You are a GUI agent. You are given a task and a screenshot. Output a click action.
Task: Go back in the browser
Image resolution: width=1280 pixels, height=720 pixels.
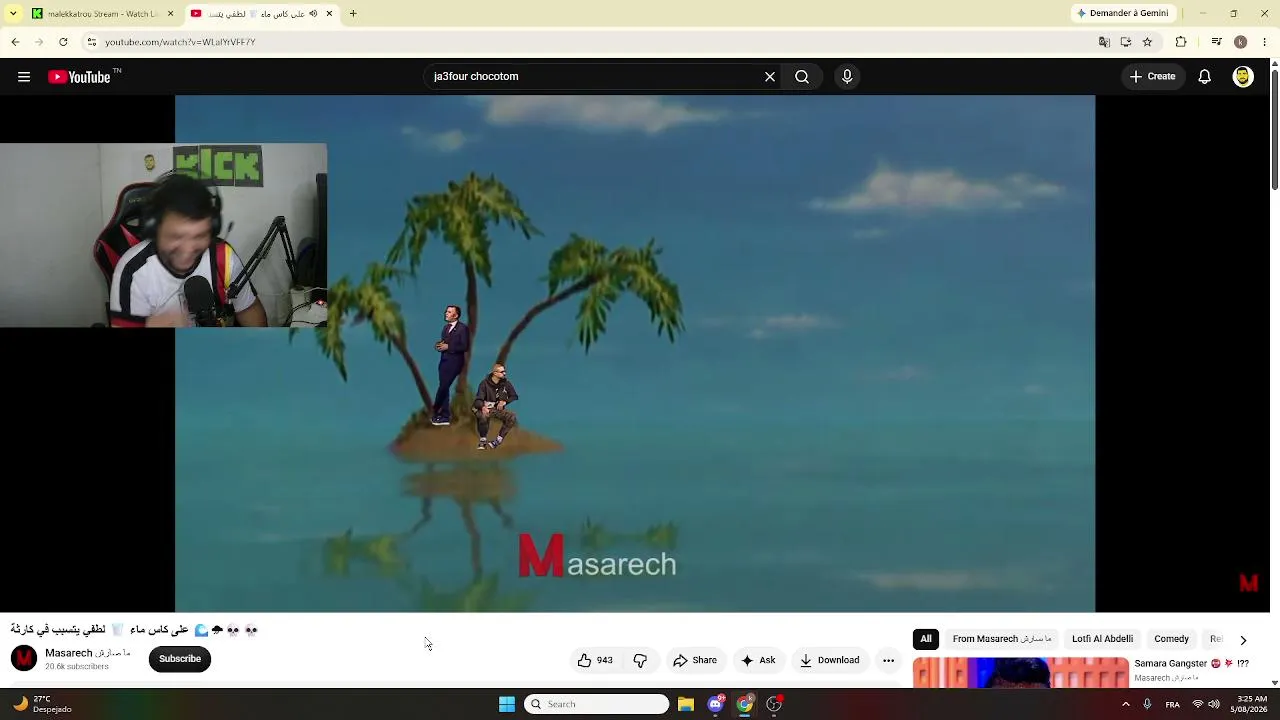[x=15, y=42]
